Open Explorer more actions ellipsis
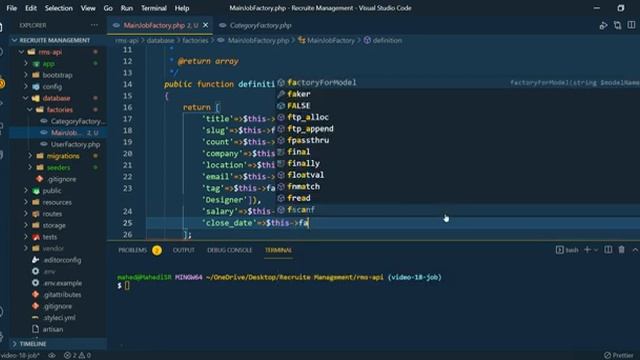The width and height of the screenshot is (640, 360). coord(94,25)
